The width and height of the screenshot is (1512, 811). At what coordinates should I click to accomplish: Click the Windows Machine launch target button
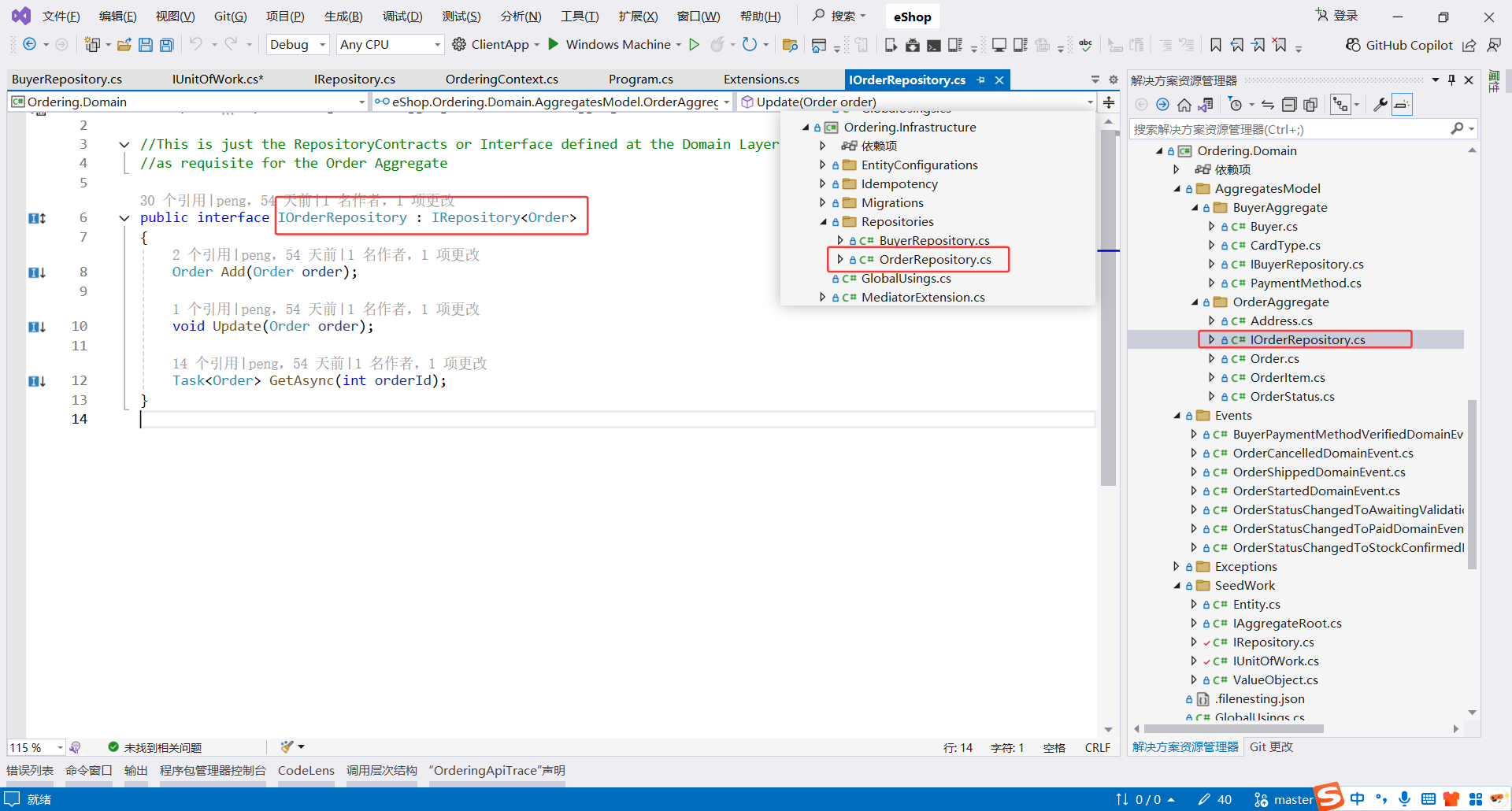[x=615, y=44]
